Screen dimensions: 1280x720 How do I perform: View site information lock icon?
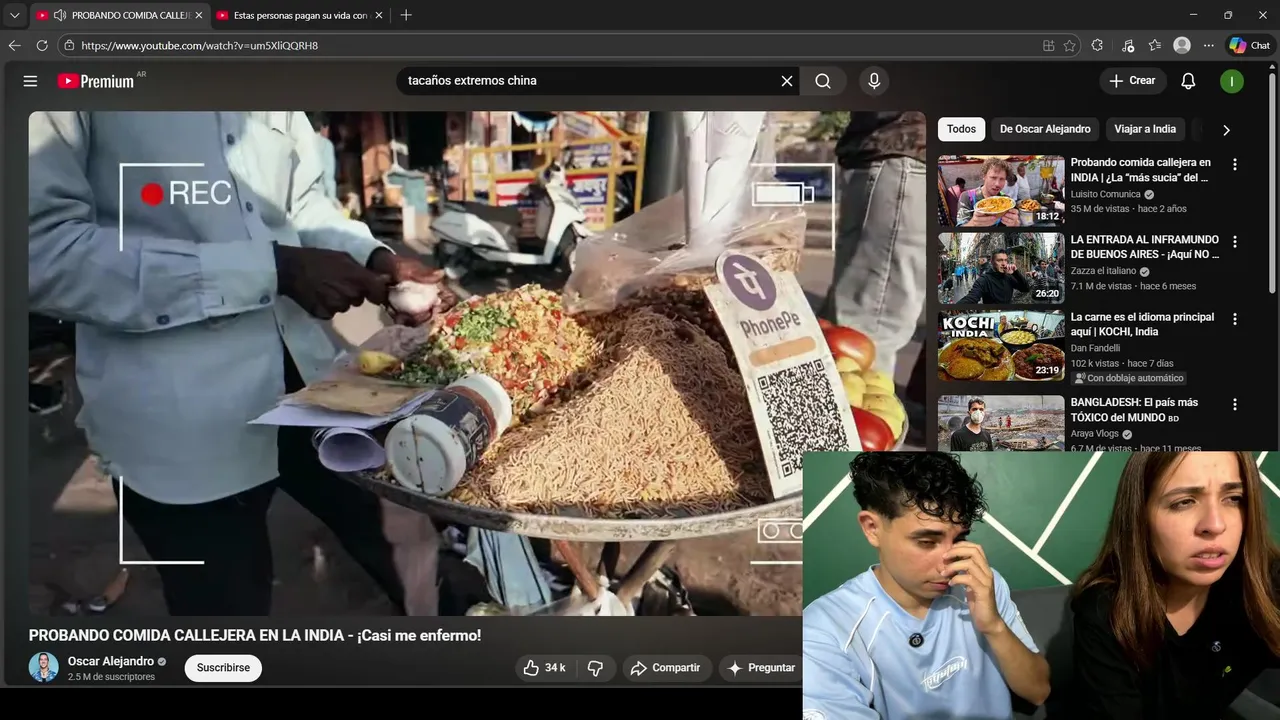tap(69, 45)
